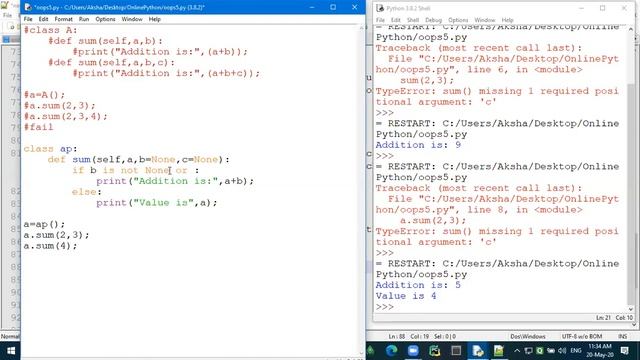Viewport: 640px width, 360px height.
Task: Click 'Addition is: 9' output in shell
Action: click(x=418, y=145)
